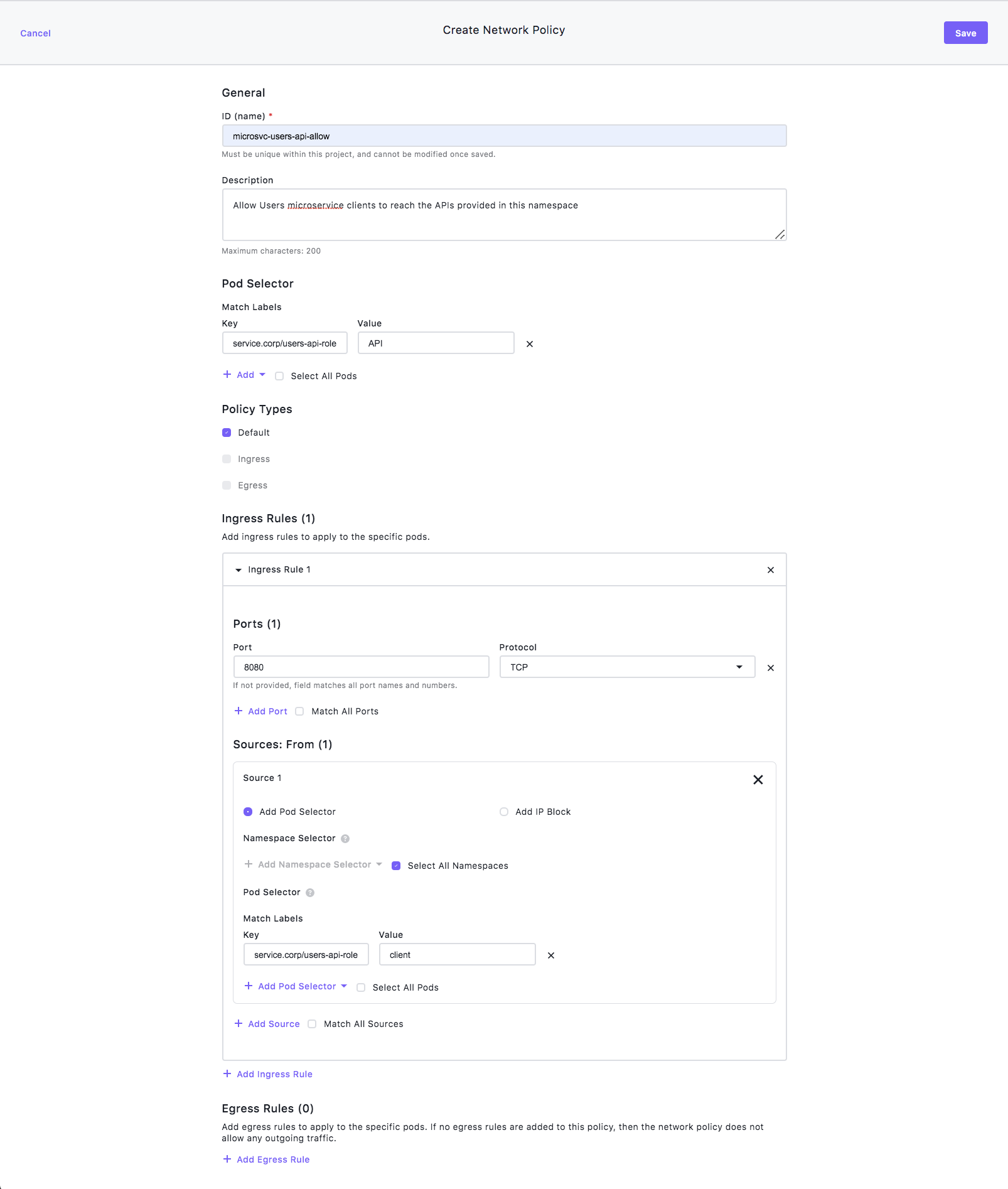Open the Add match label dropdown
This screenshot has width=1008, height=1189.
click(245, 375)
